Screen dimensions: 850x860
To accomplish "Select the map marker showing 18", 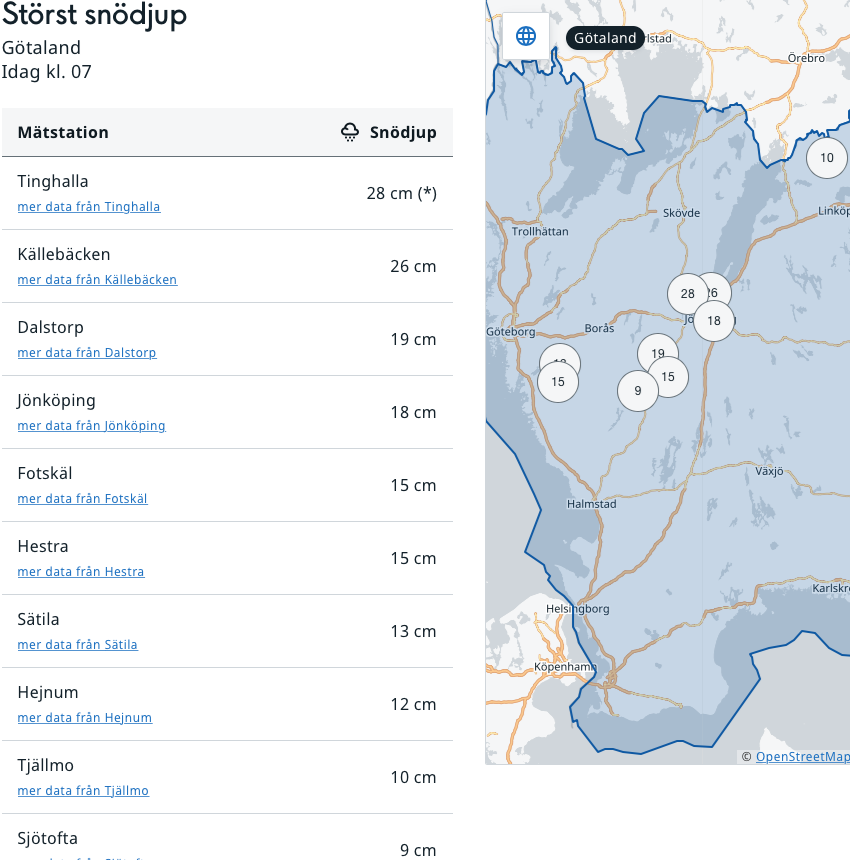I will click(714, 321).
